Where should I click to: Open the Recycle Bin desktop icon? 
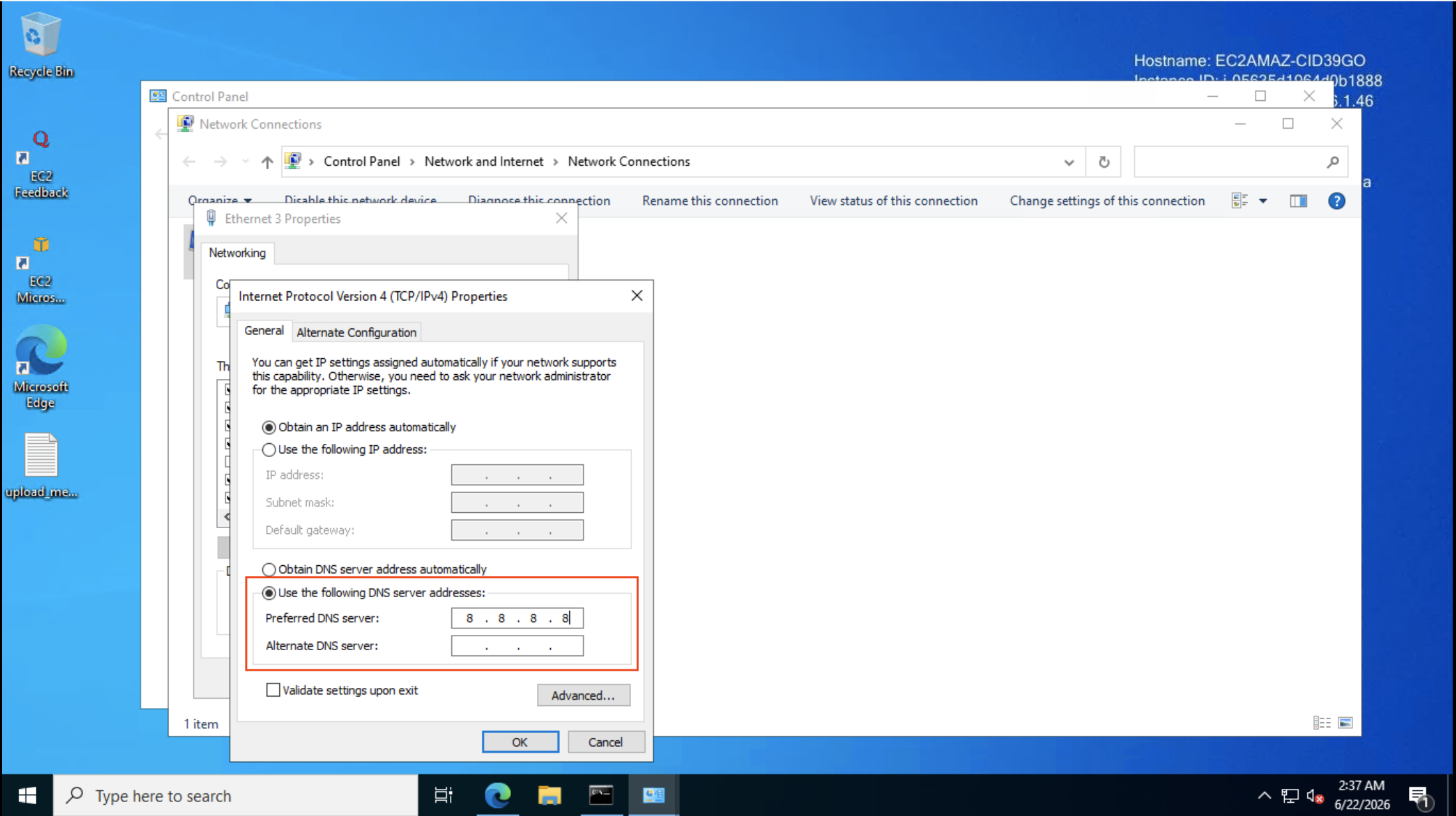click(x=40, y=45)
